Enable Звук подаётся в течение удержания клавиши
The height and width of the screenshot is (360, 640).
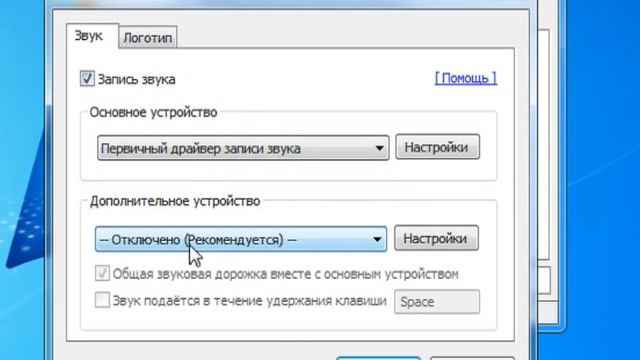pos(102,300)
